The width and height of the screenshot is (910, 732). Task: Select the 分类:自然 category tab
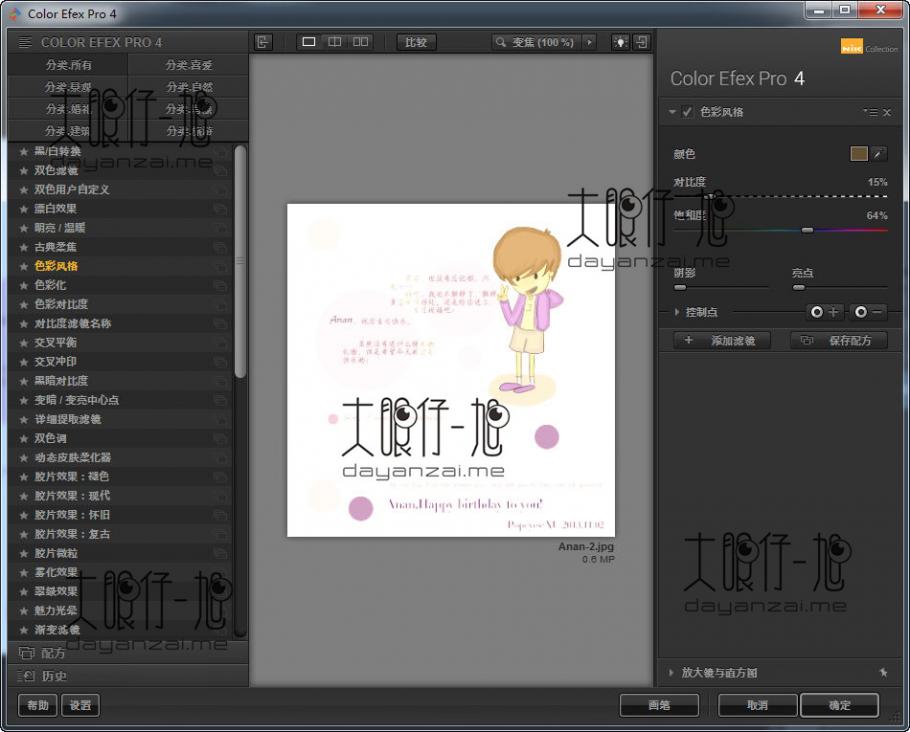189,87
